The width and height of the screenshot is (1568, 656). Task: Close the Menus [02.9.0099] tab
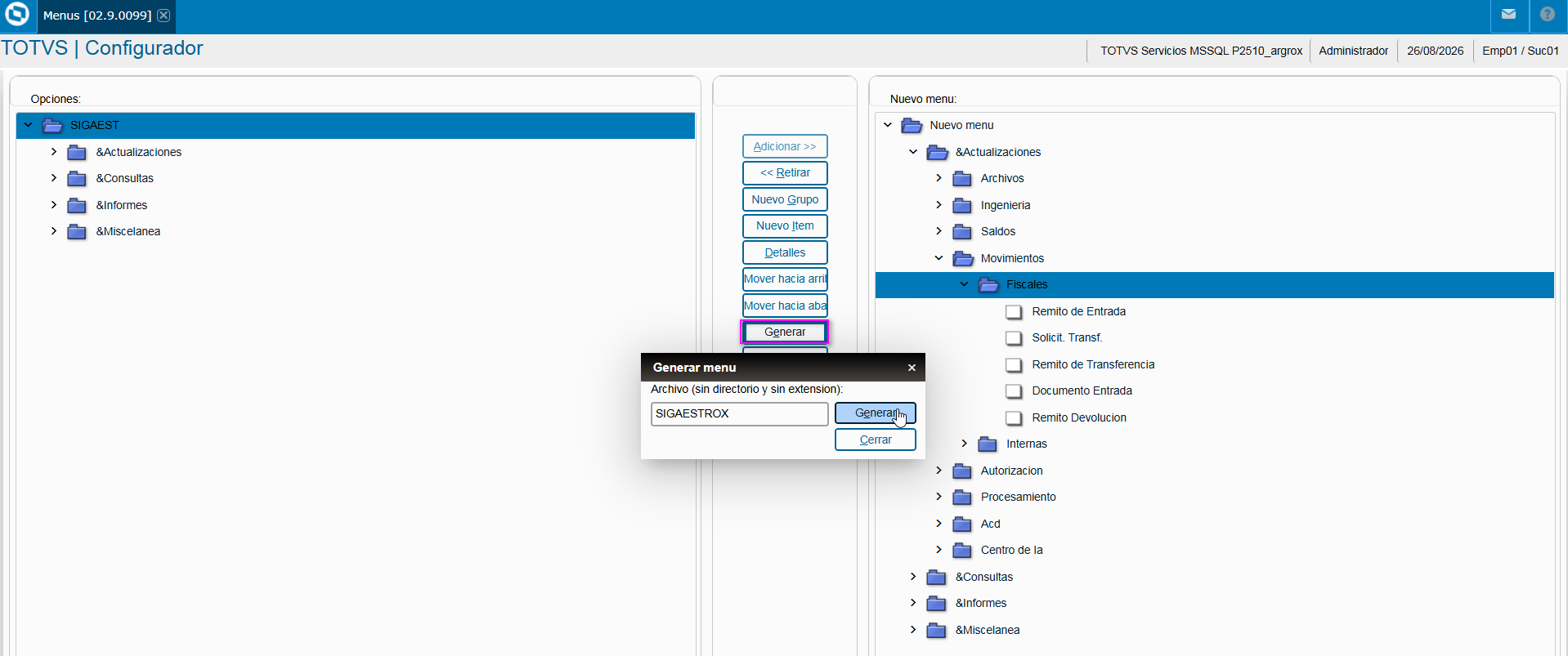[x=164, y=16]
